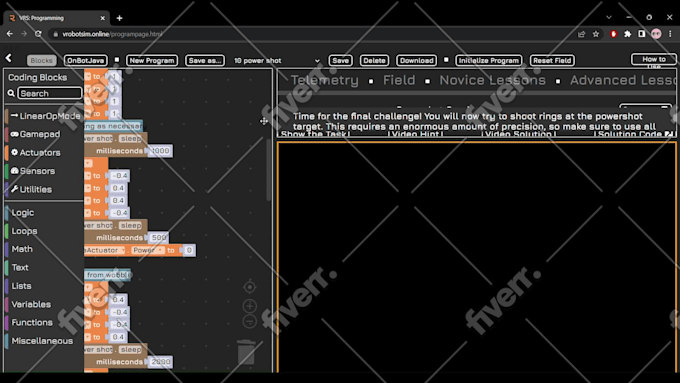The width and height of the screenshot is (680, 383).
Task: Click the search magnifier icon
Action: [11, 93]
